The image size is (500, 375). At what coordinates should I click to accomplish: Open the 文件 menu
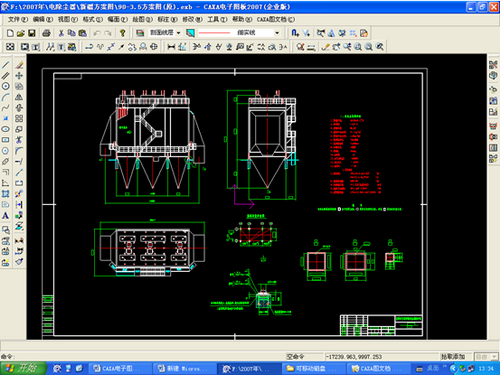[17, 19]
